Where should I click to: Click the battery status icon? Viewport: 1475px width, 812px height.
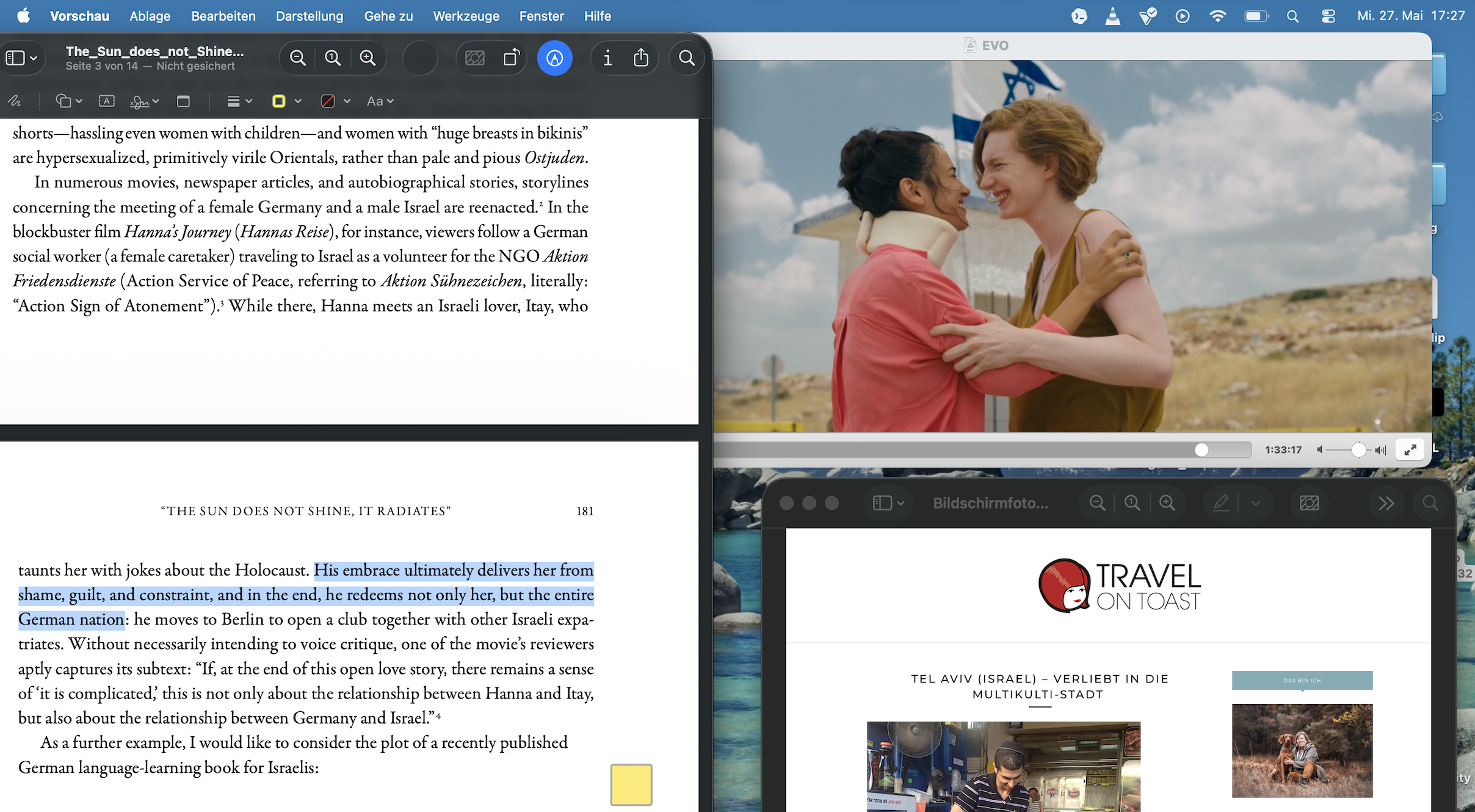point(1256,16)
